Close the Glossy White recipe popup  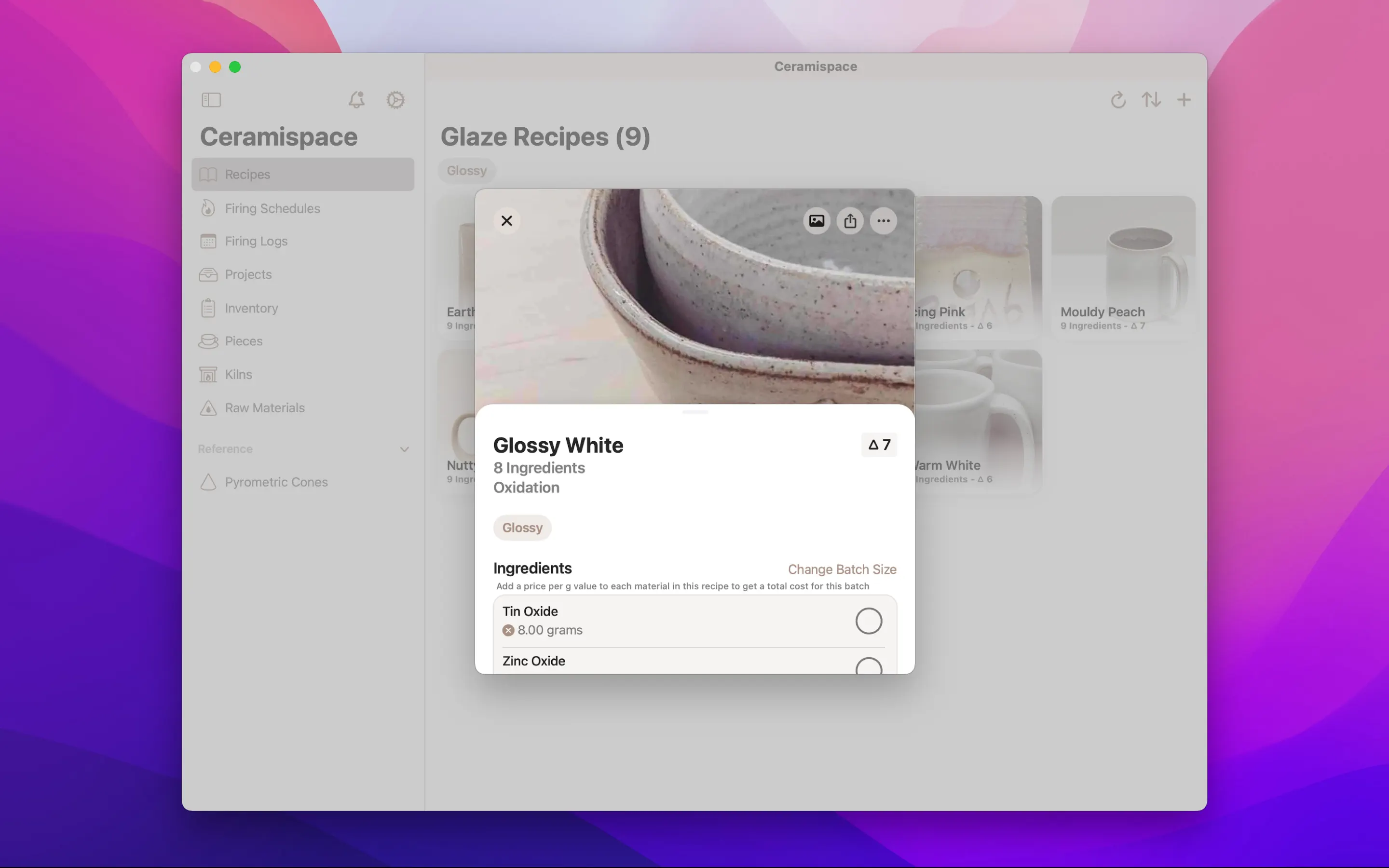(x=506, y=221)
